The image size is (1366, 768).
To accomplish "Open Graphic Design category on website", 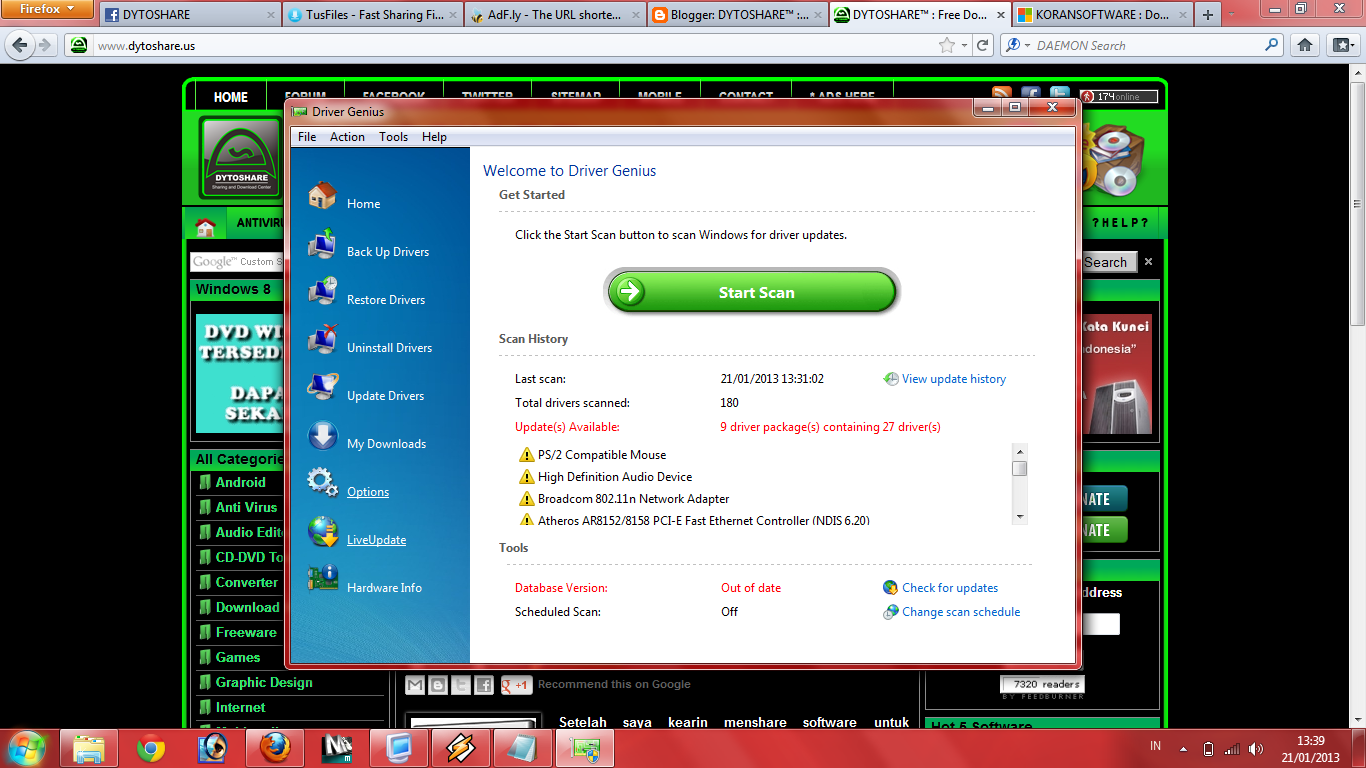I will 264,682.
